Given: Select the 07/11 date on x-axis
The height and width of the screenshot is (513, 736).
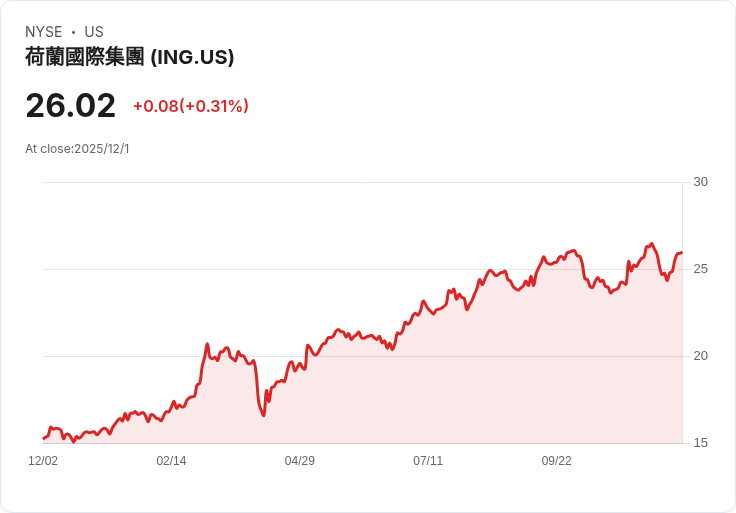Looking at the screenshot, I should point(428,461).
